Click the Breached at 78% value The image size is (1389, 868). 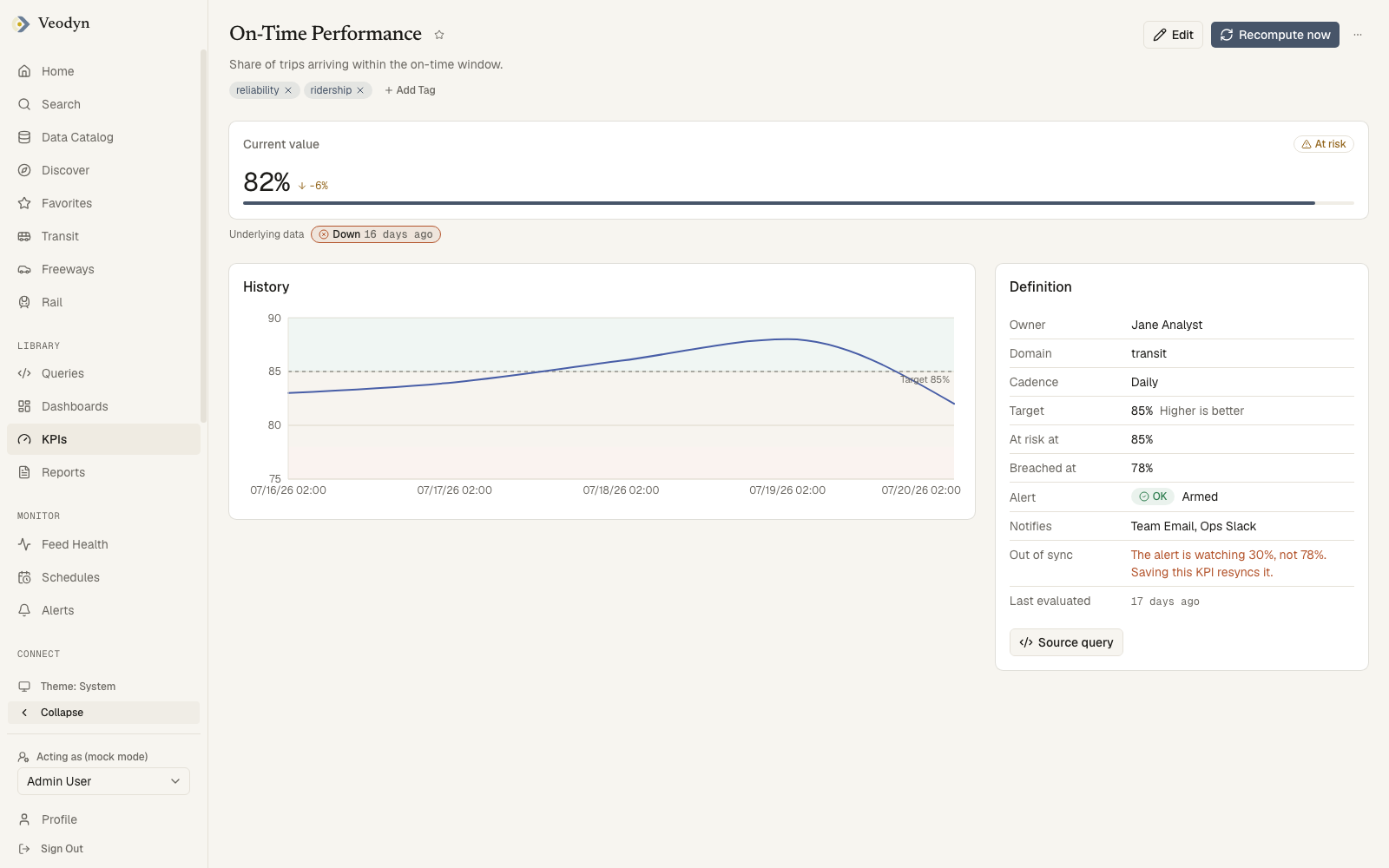coord(1142,468)
